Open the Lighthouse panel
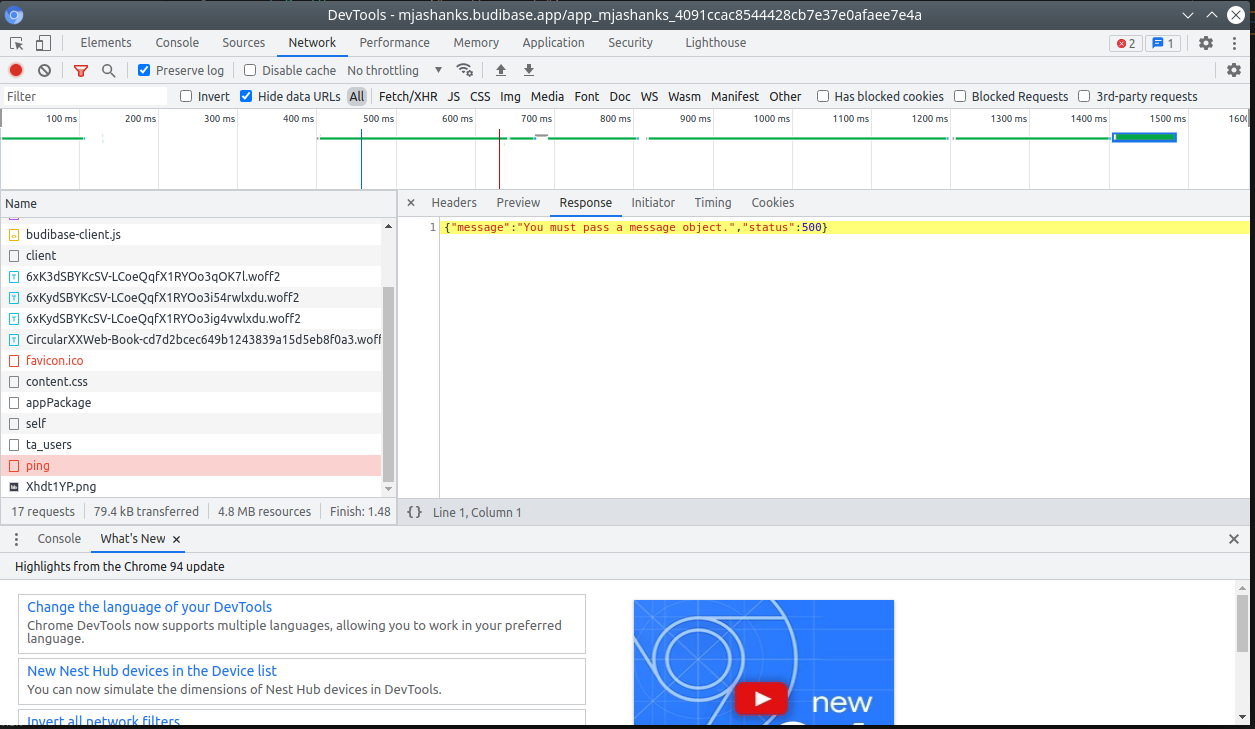 [x=716, y=43]
